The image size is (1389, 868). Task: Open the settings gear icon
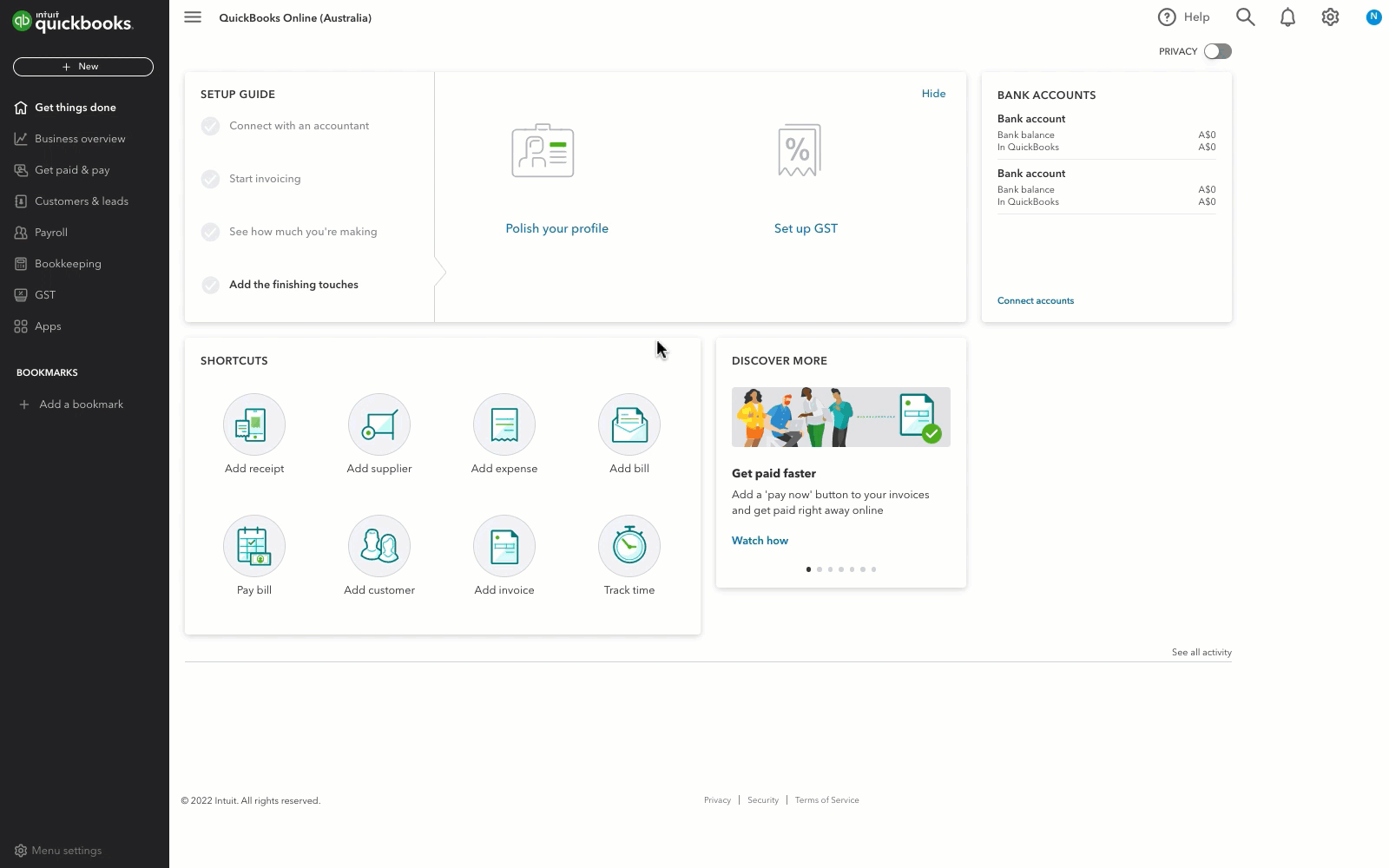[x=1331, y=17]
